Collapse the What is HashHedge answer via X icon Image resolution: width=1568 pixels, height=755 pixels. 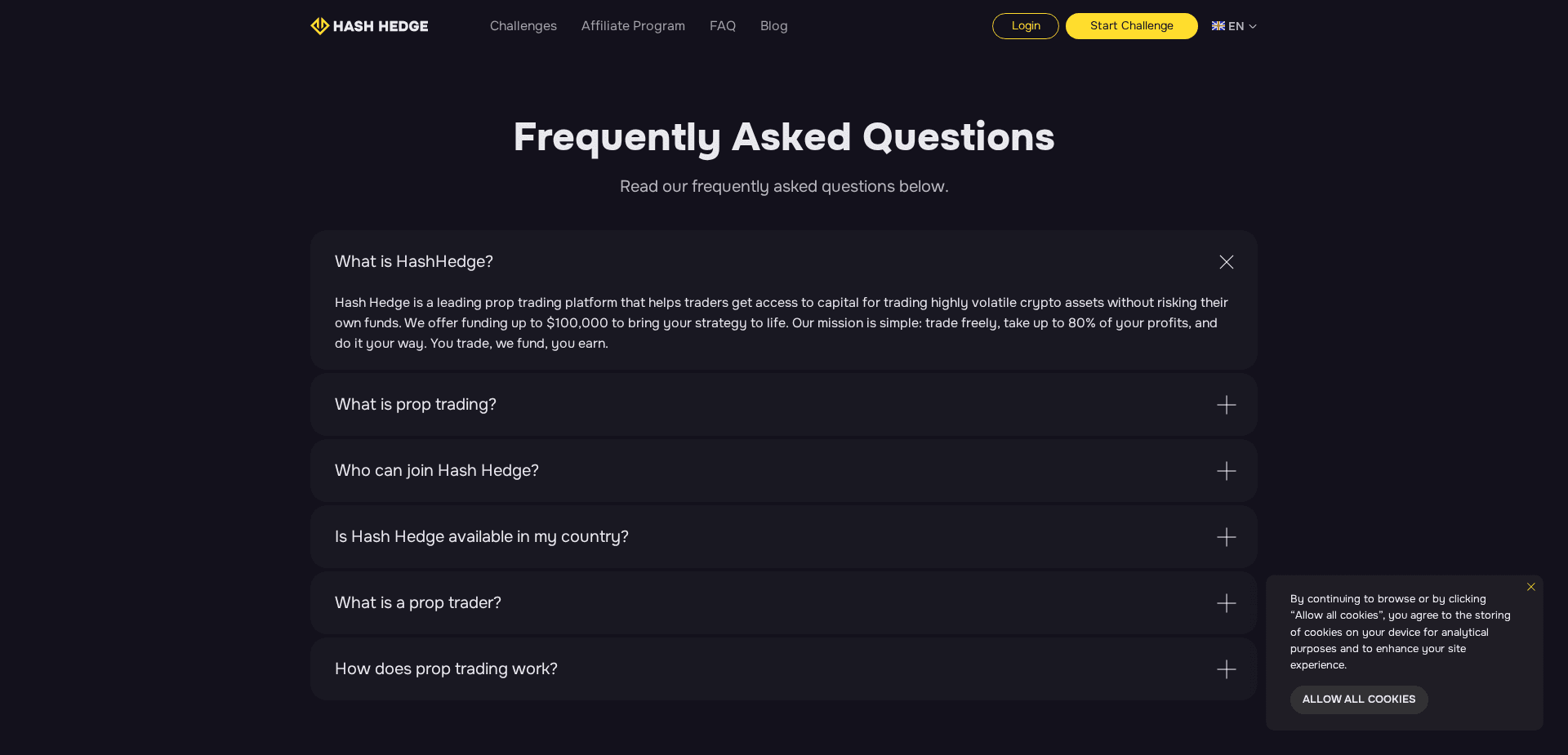pyautogui.click(x=1226, y=262)
